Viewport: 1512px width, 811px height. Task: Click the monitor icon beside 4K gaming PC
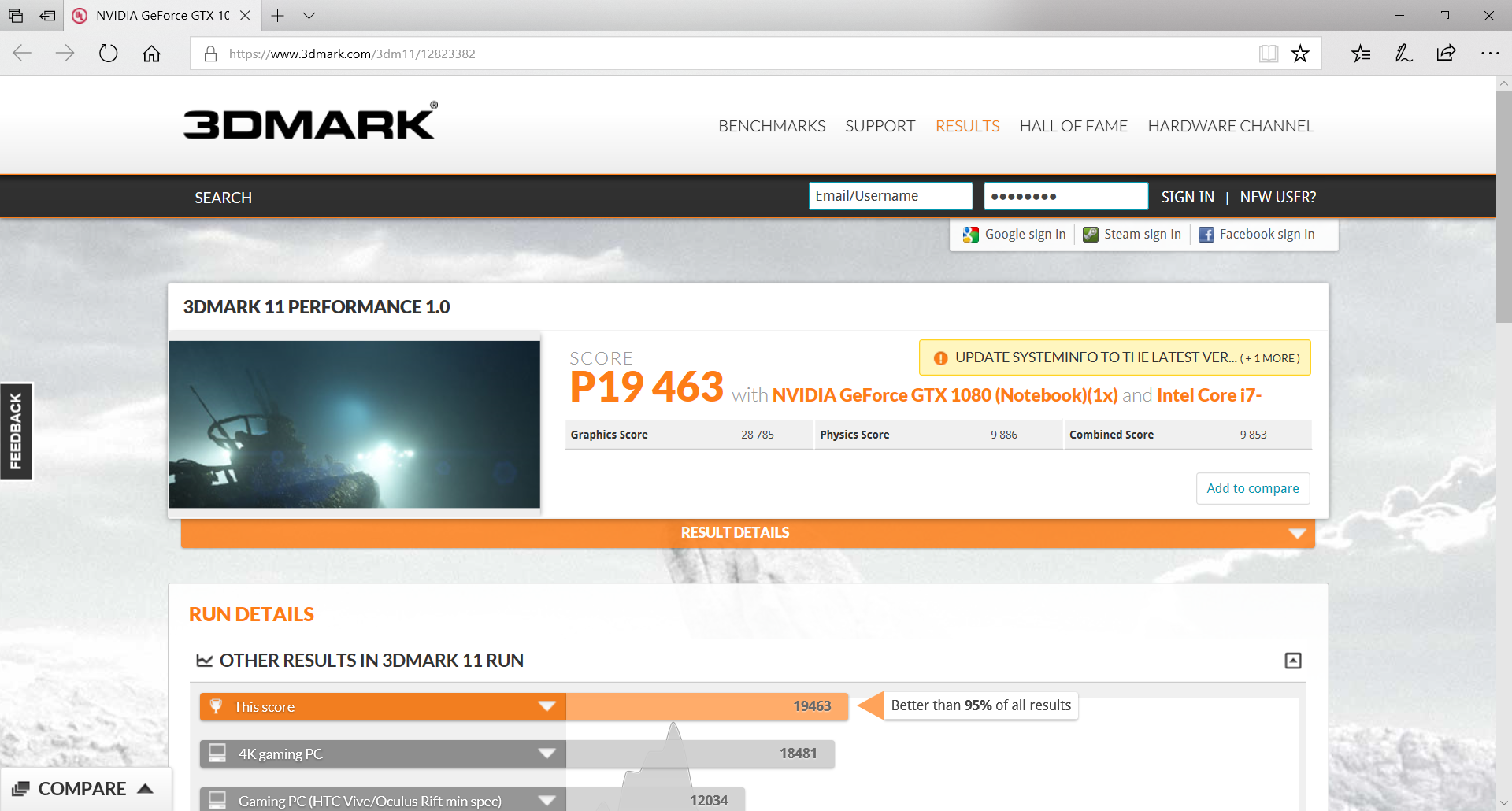[217, 754]
